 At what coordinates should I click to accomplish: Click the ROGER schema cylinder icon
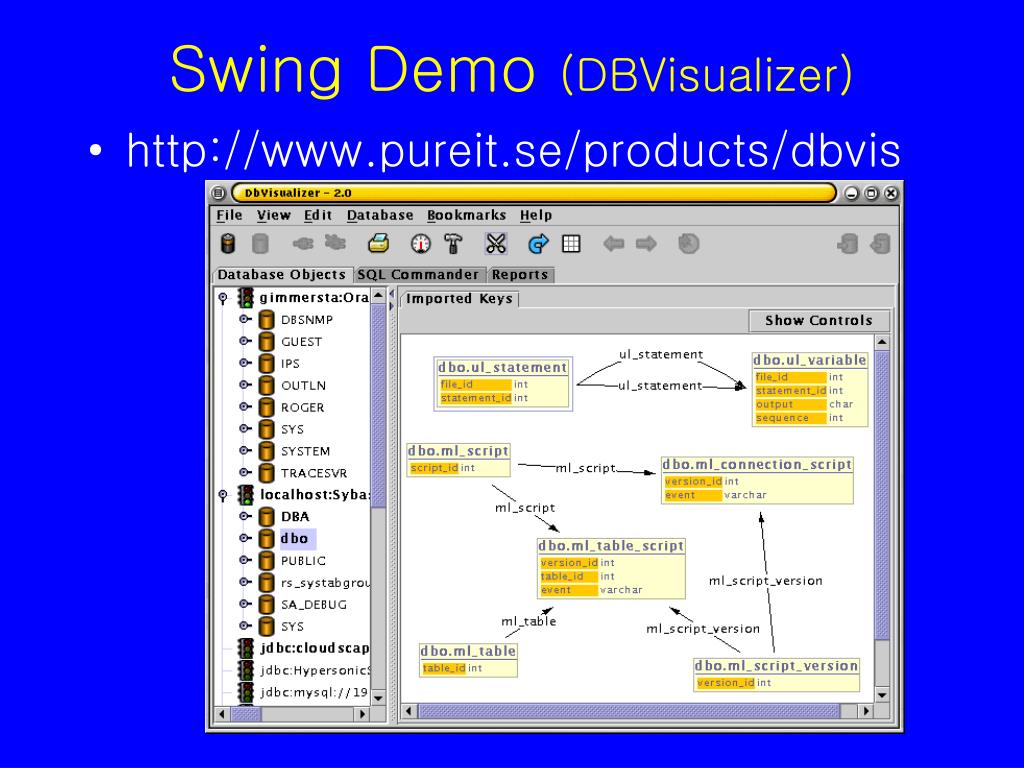pos(266,408)
